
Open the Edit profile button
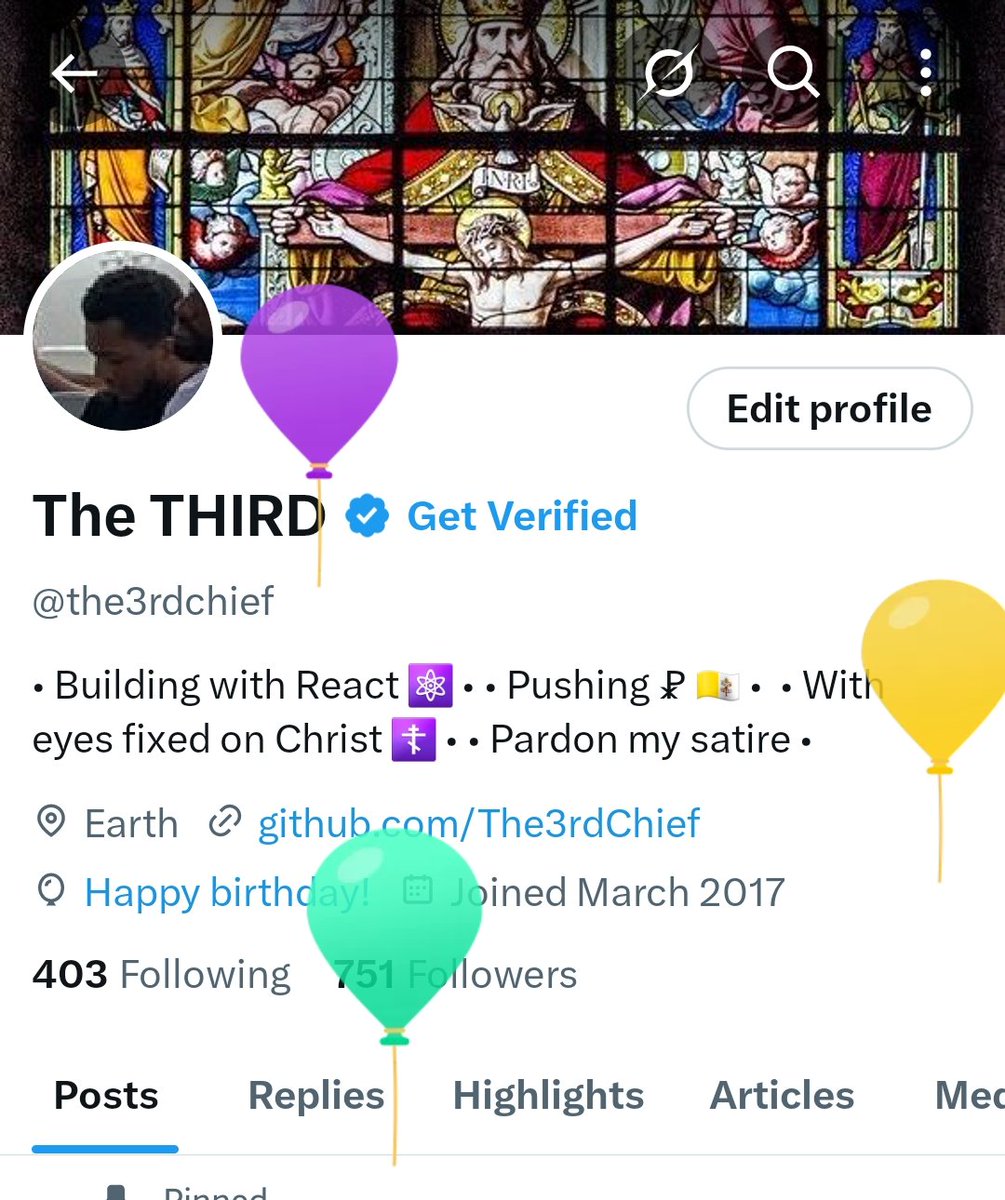click(829, 409)
